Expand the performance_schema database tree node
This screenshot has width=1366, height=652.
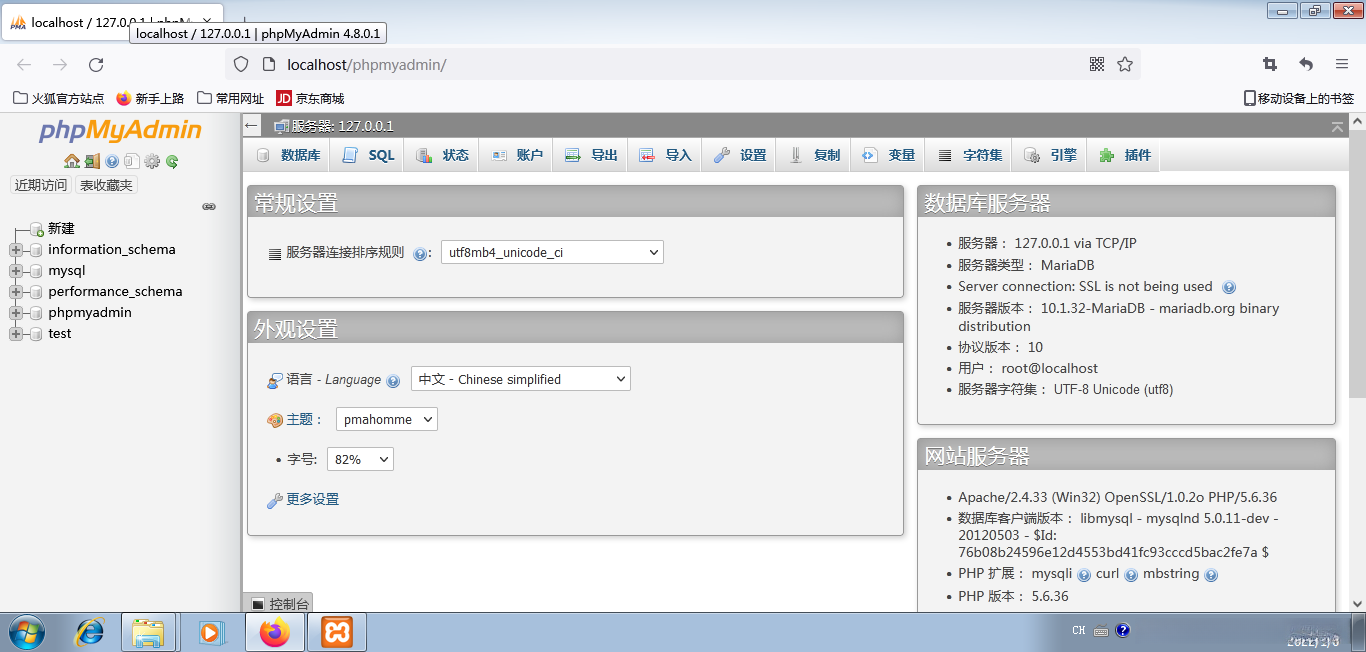click(16, 292)
